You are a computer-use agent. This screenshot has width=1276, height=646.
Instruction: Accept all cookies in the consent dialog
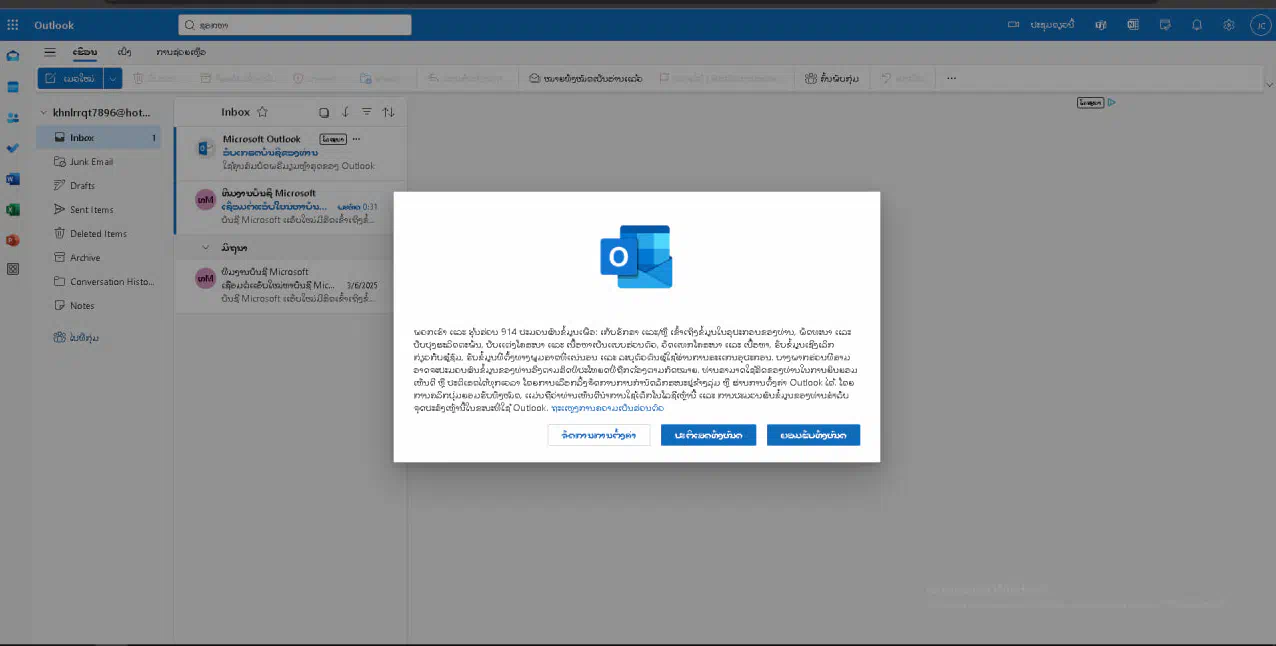(813, 435)
